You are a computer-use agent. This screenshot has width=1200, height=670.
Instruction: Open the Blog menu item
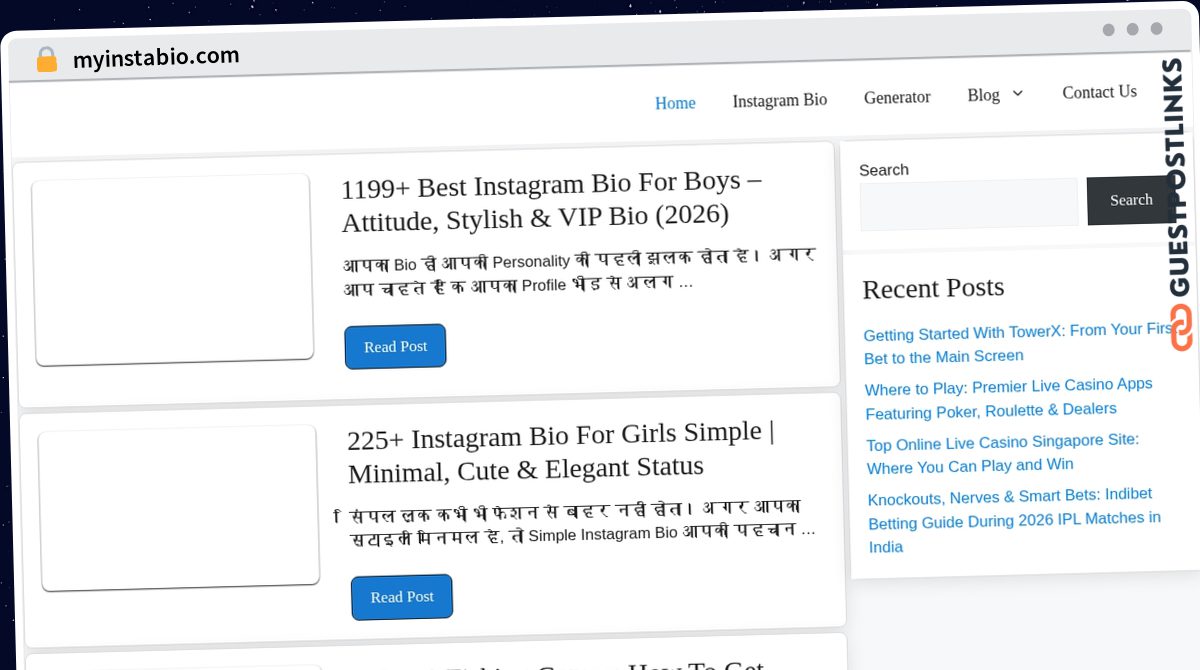[983, 95]
